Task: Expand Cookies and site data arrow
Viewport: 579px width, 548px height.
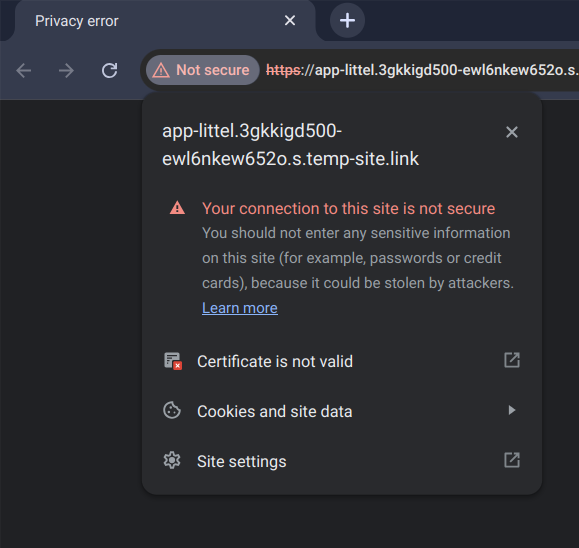Action: (512, 410)
